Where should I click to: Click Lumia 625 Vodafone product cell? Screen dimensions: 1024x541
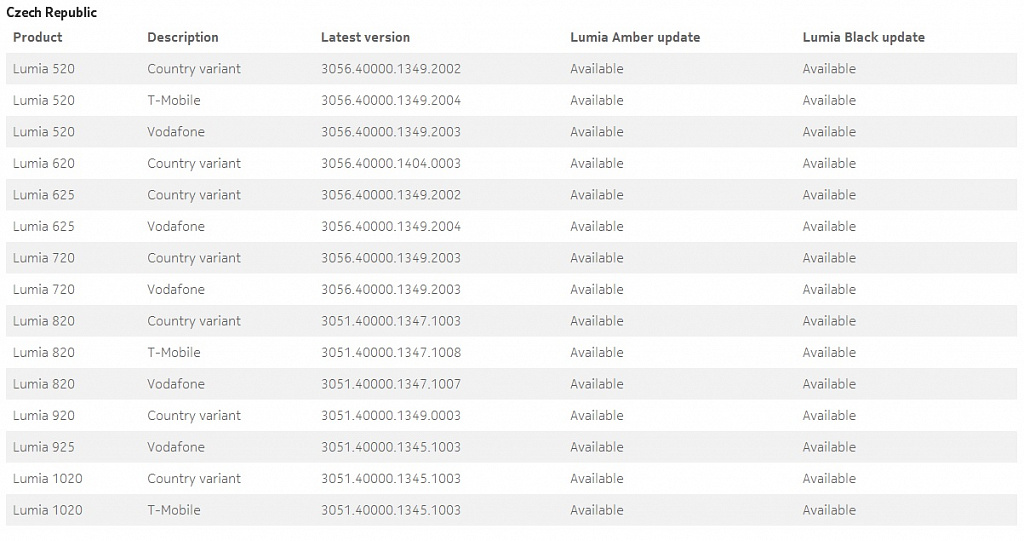(x=44, y=226)
